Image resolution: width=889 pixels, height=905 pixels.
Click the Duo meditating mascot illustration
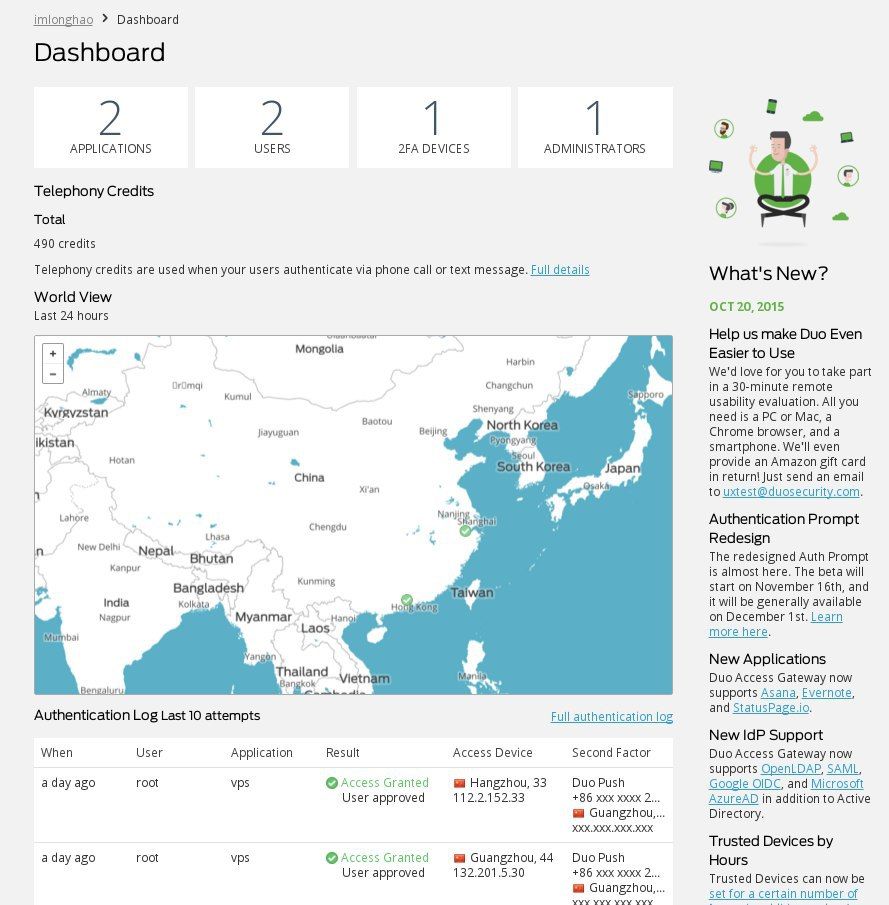(781, 171)
